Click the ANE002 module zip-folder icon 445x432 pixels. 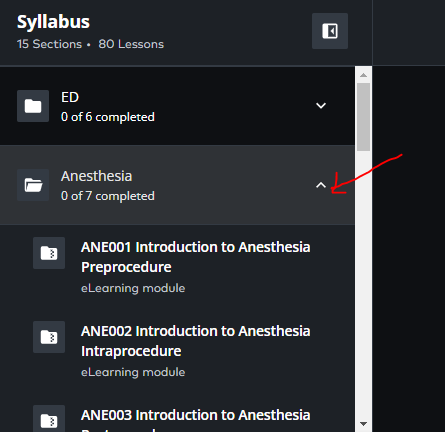tap(49, 337)
